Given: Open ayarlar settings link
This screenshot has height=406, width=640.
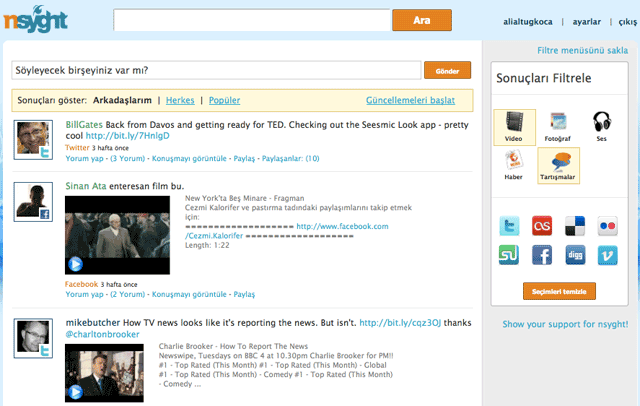Looking at the screenshot, I should [x=587, y=22].
